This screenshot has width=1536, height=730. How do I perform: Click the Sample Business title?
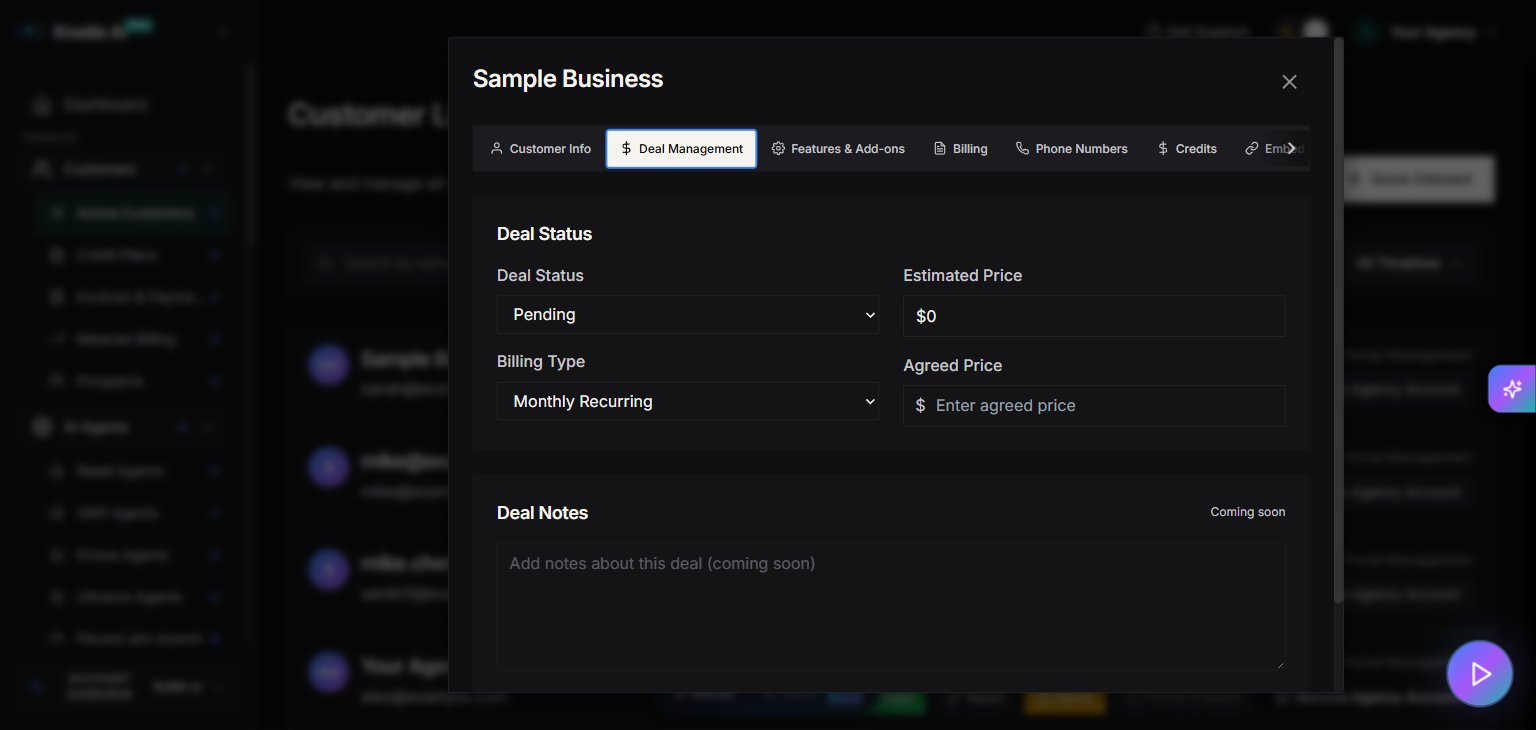(568, 79)
